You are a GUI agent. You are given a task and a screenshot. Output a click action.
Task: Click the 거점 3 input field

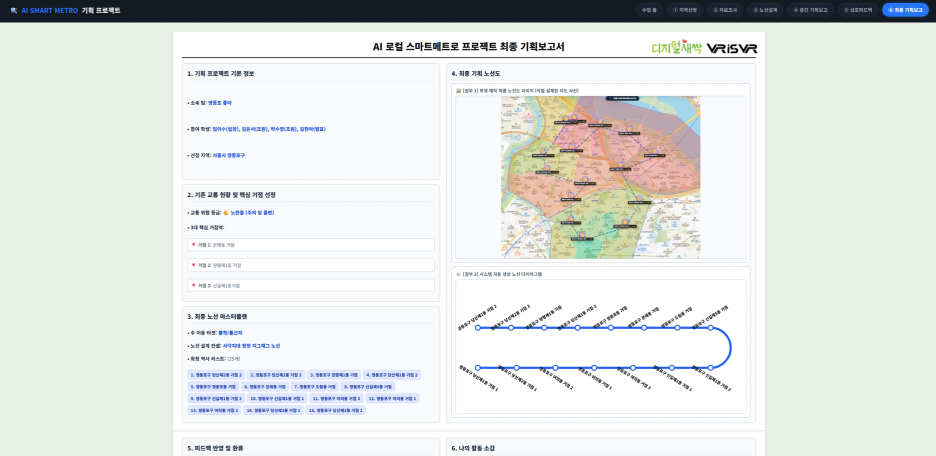point(311,285)
